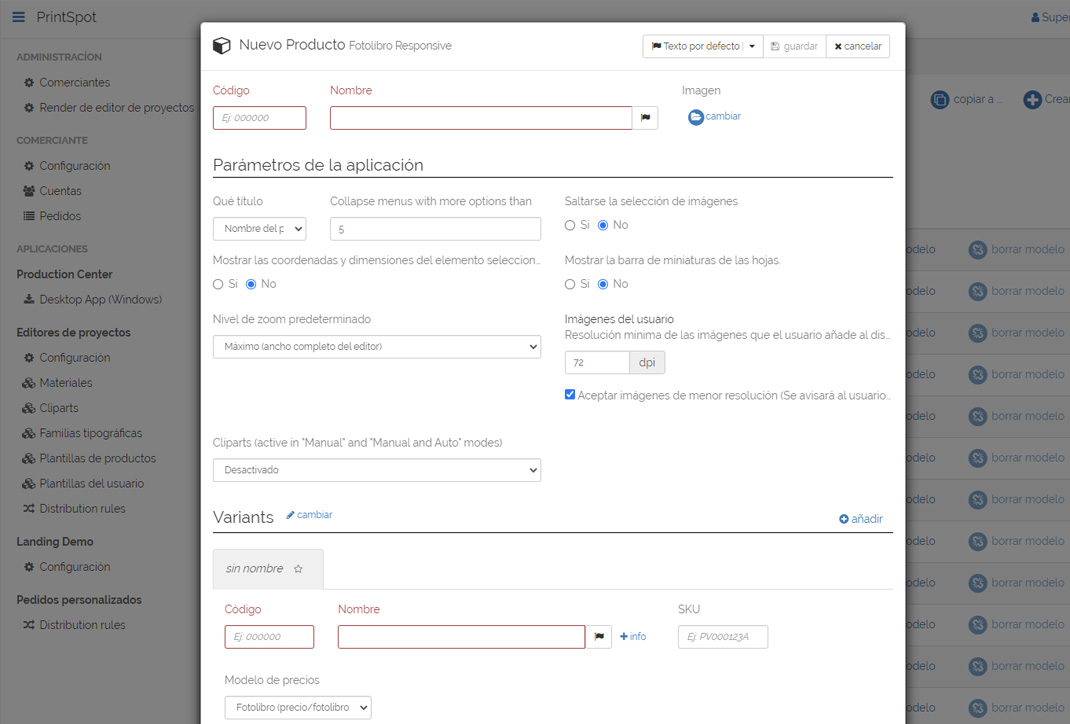
Task: Click the variant Nombre input field
Action: click(x=461, y=637)
